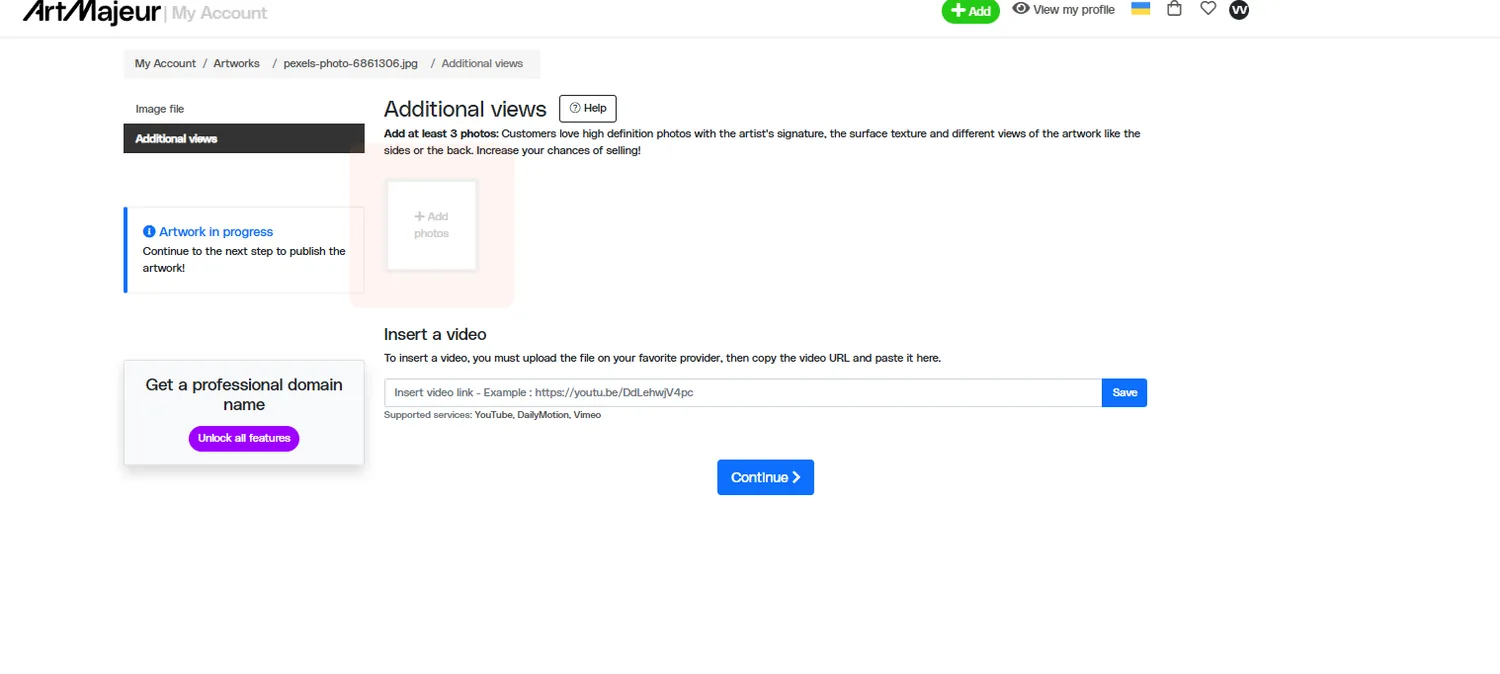Click the Insert a video heading
Screen dimensions: 1500x674
[x=435, y=334]
